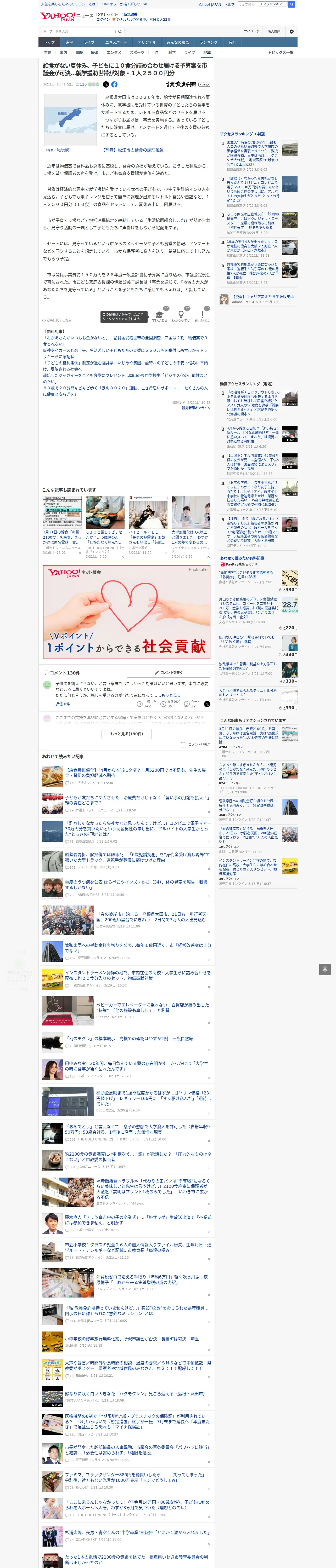This screenshot has height=1568, width=336.
Task: Click the 読売新聞オンライン source link under related articles
Action: coord(196,408)
